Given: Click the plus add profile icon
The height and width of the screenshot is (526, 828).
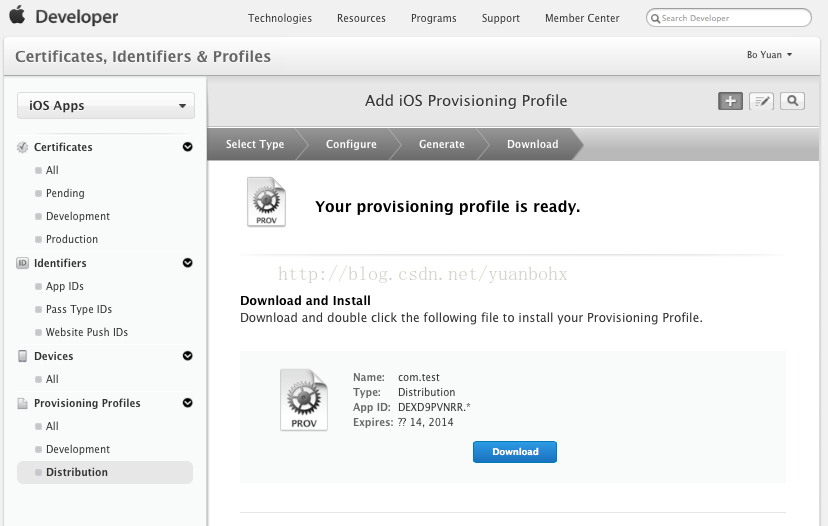Looking at the screenshot, I should [730, 101].
